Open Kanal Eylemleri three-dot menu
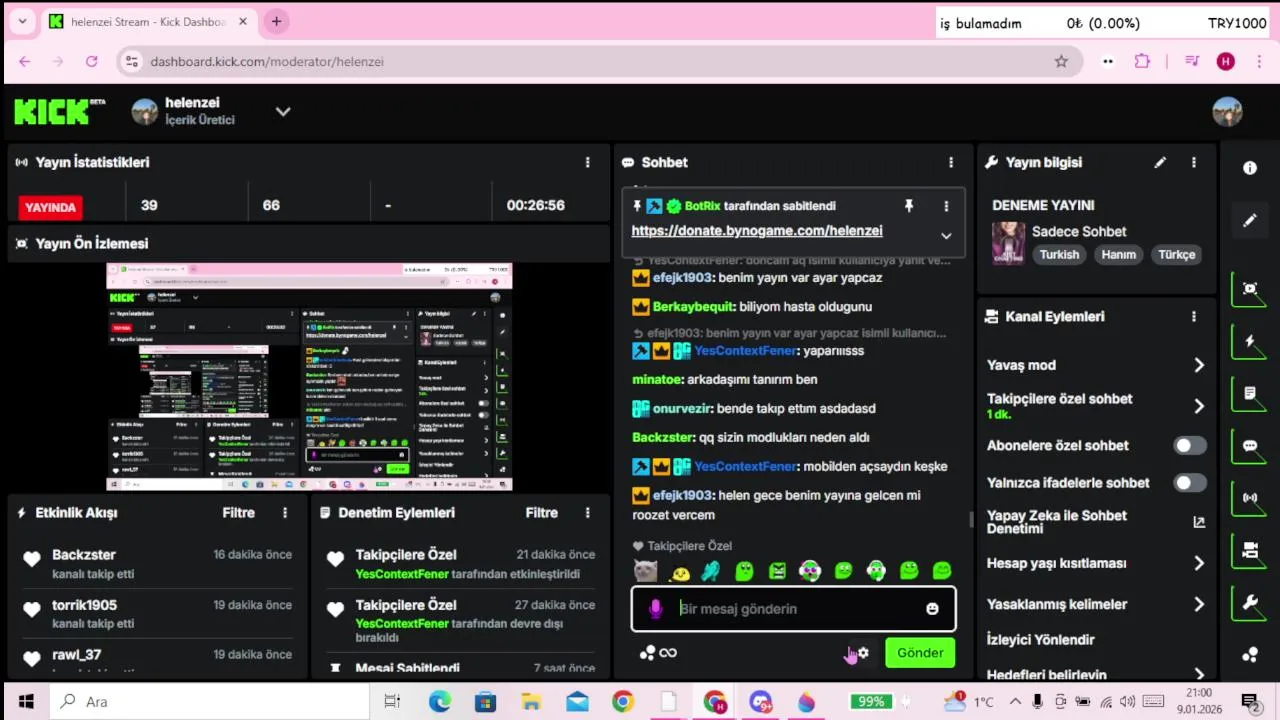 [x=1193, y=316]
